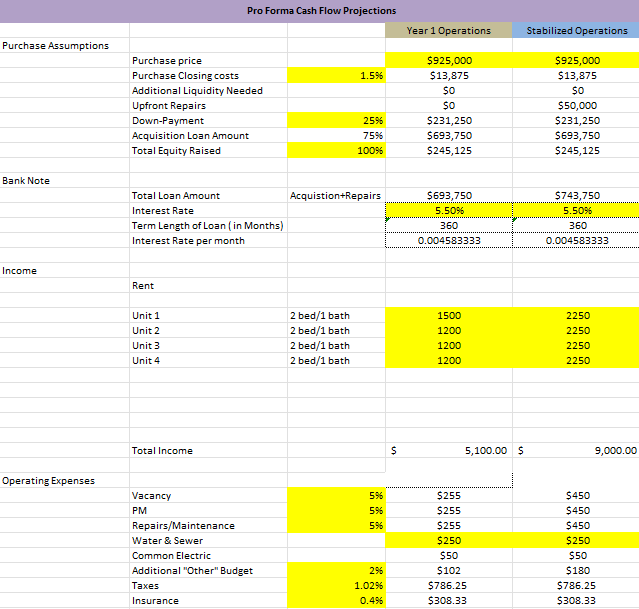The width and height of the screenshot is (639, 609).
Task: Select the Income section label
Action: pos(19,271)
